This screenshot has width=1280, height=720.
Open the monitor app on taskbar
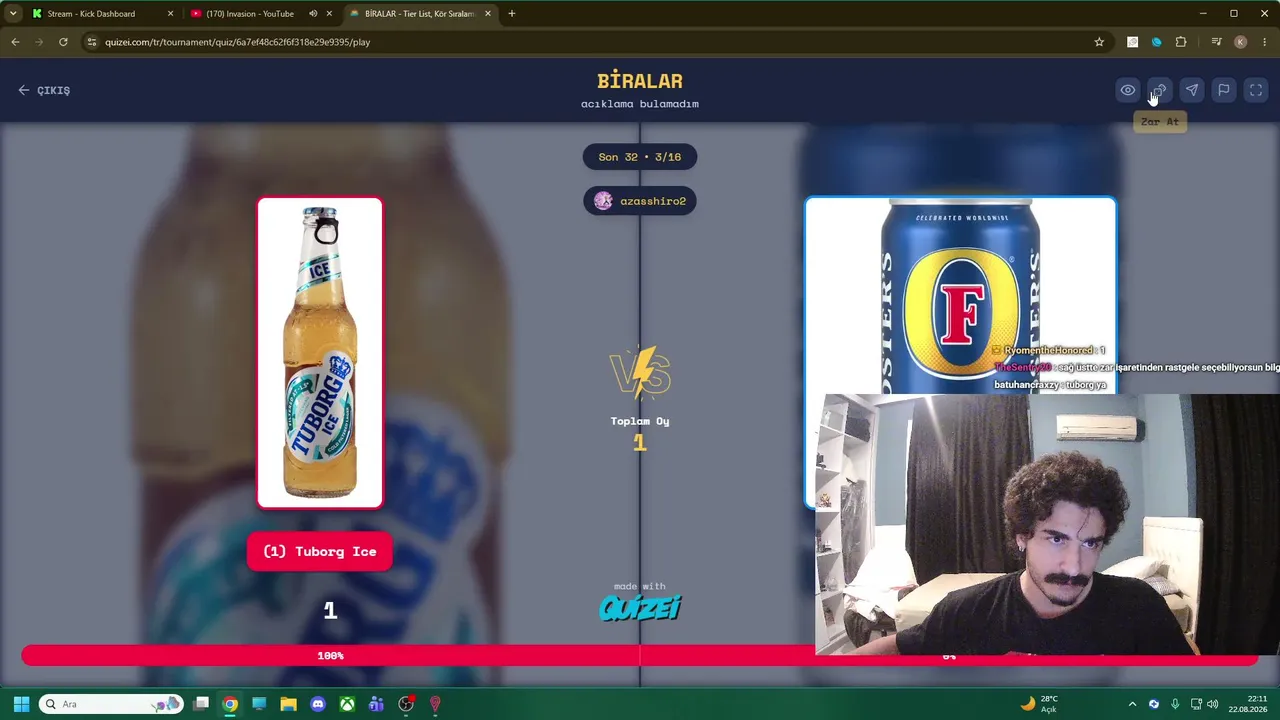pos(259,704)
